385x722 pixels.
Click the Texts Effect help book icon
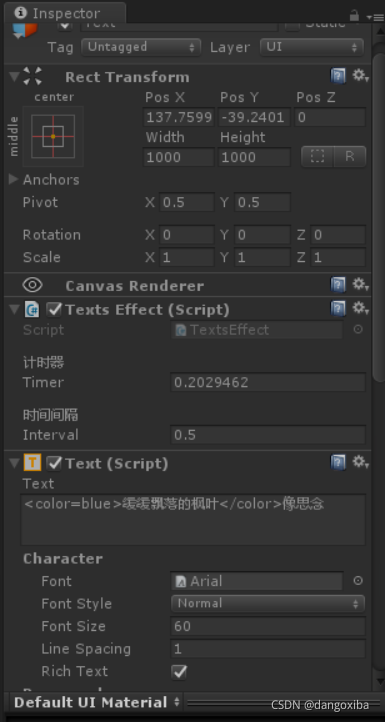tap(338, 309)
